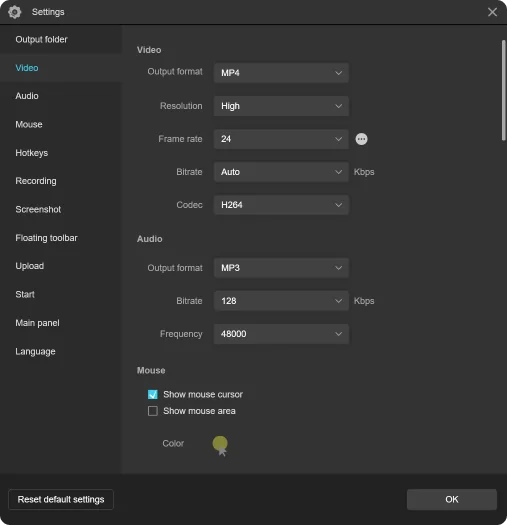Enable Show mouse area checkbox

(153, 411)
